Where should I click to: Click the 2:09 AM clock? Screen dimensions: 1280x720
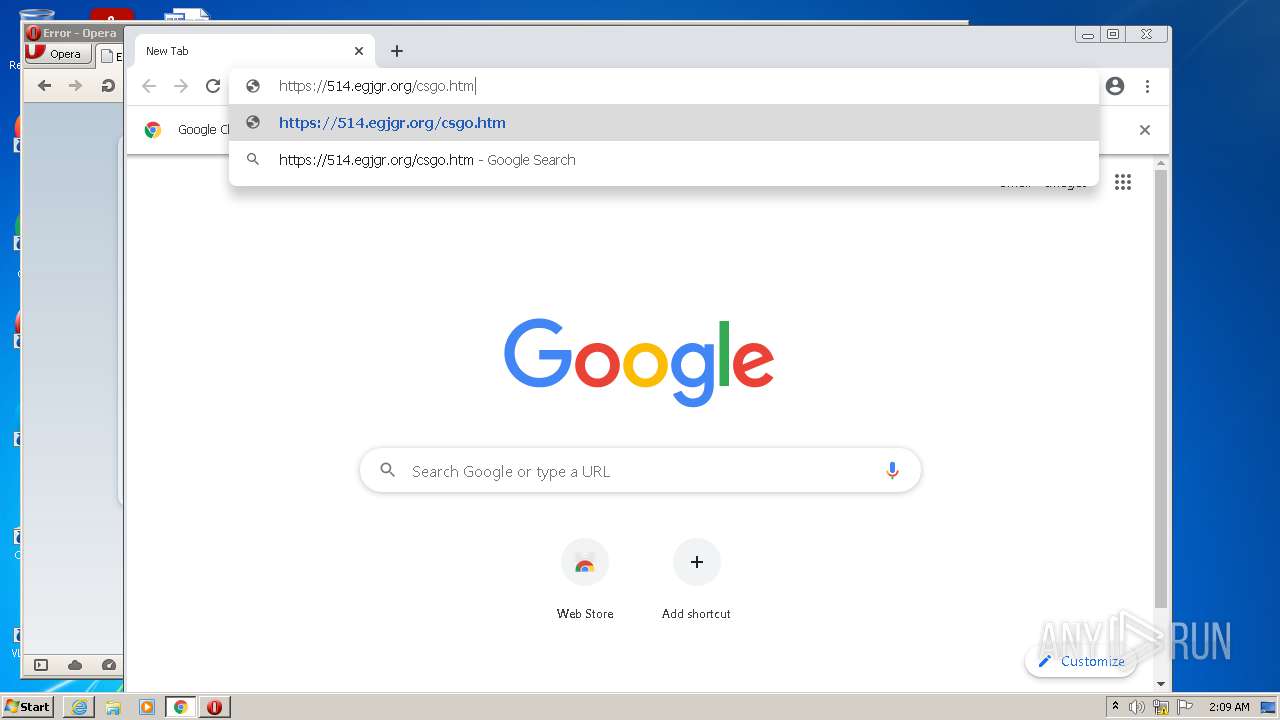[1229, 707]
